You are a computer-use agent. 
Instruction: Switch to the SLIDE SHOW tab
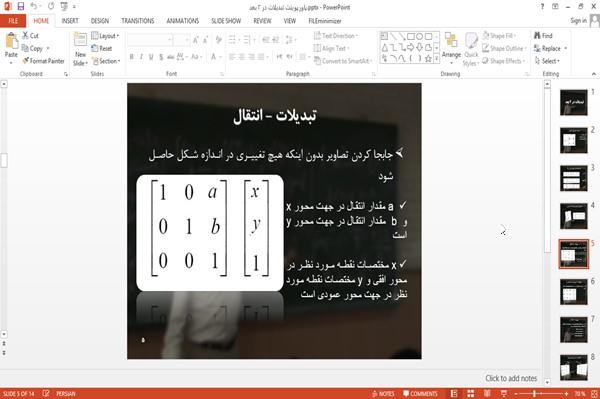click(226, 21)
